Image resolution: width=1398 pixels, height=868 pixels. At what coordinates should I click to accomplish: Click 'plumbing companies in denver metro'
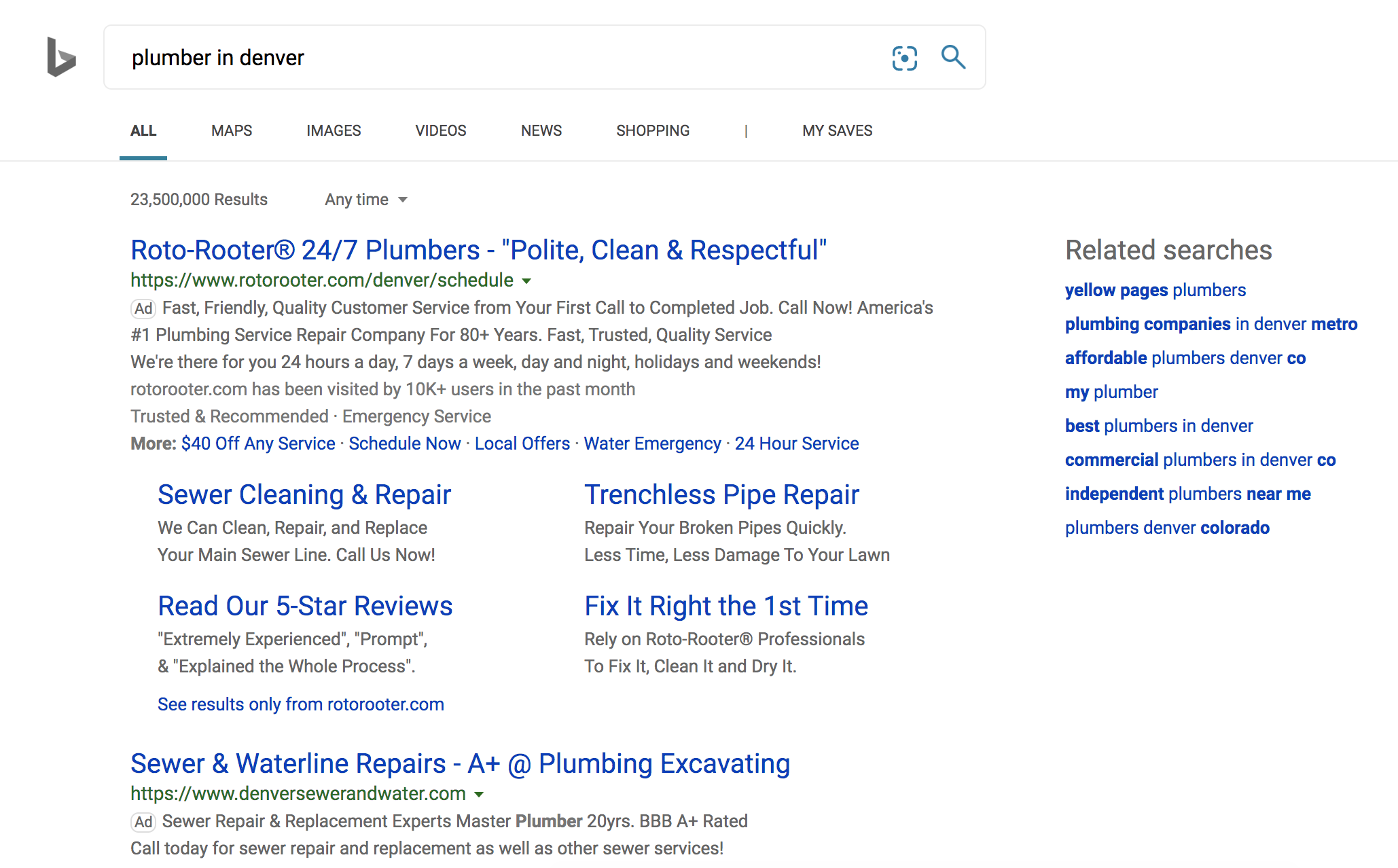pos(1211,324)
